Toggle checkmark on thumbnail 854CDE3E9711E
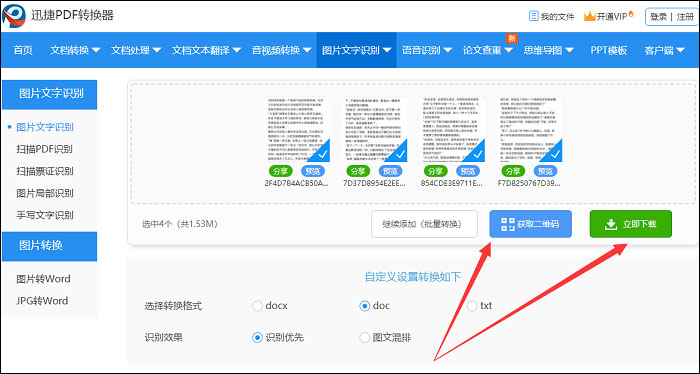The image size is (700, 374). pyautogui.click(x=478, y=154)
